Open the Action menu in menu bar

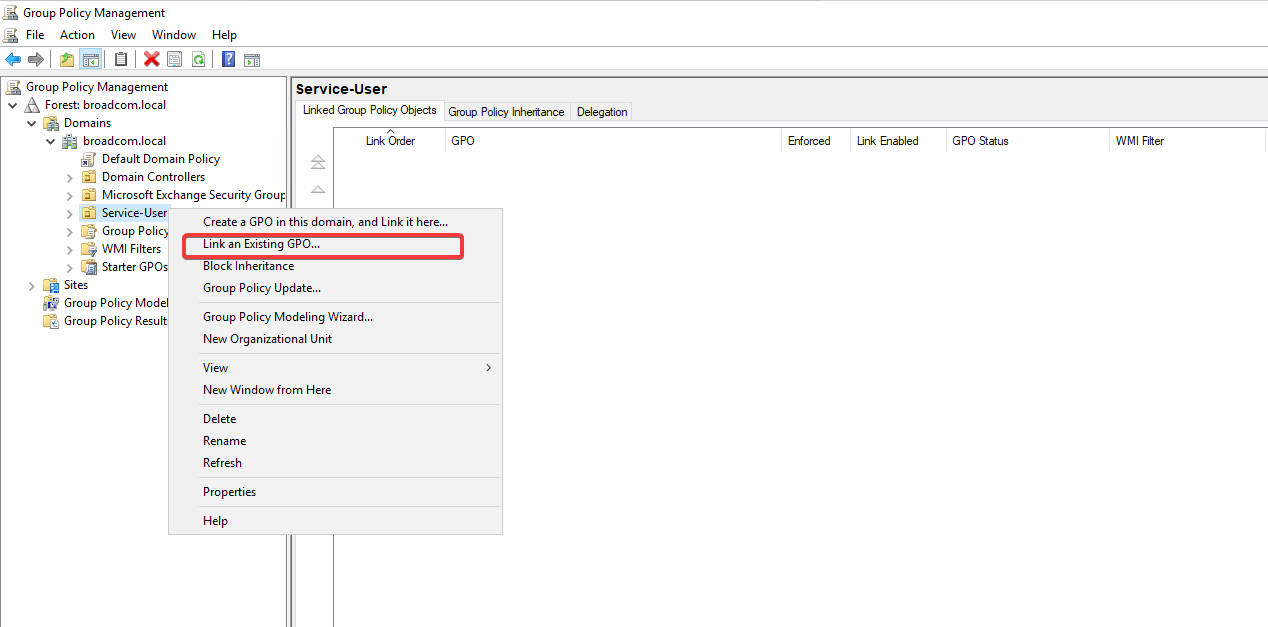(77, 35)
